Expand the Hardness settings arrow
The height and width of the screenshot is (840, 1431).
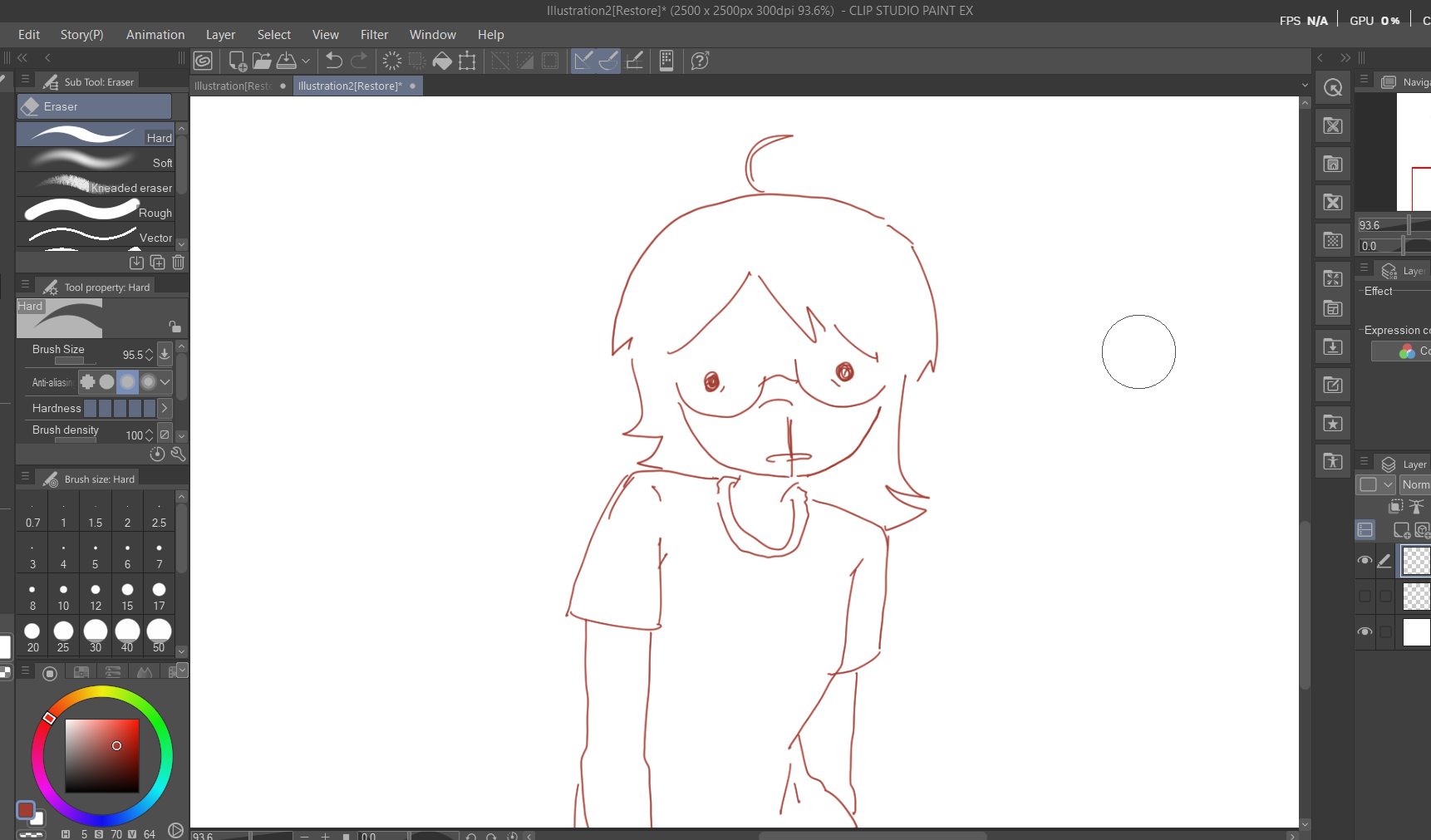164,408
